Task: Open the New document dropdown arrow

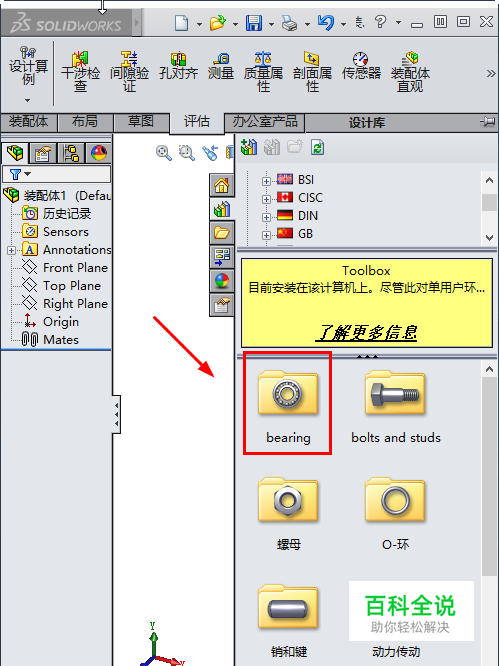Action: click(199, 24)
